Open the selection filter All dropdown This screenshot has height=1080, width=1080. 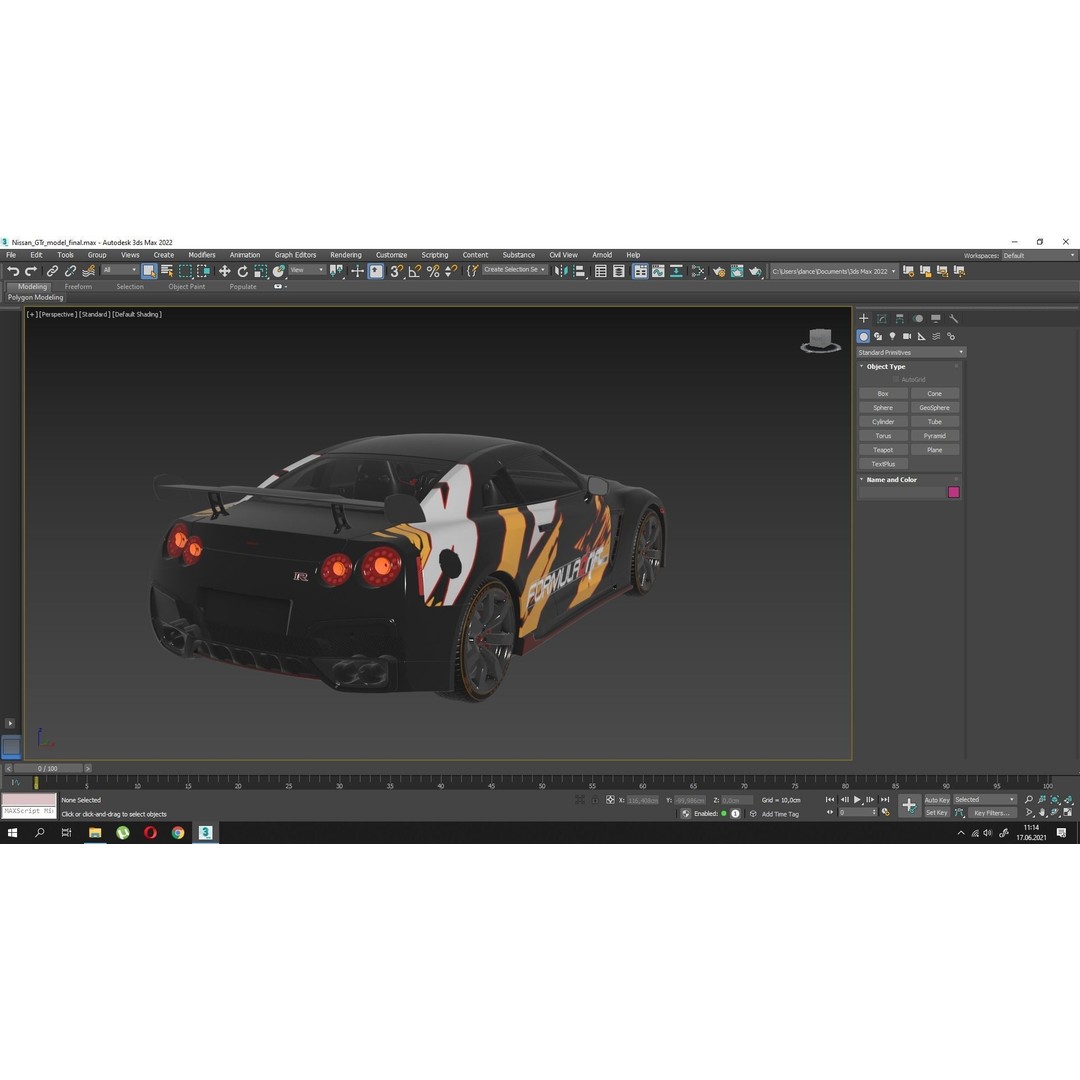point(120,270)
